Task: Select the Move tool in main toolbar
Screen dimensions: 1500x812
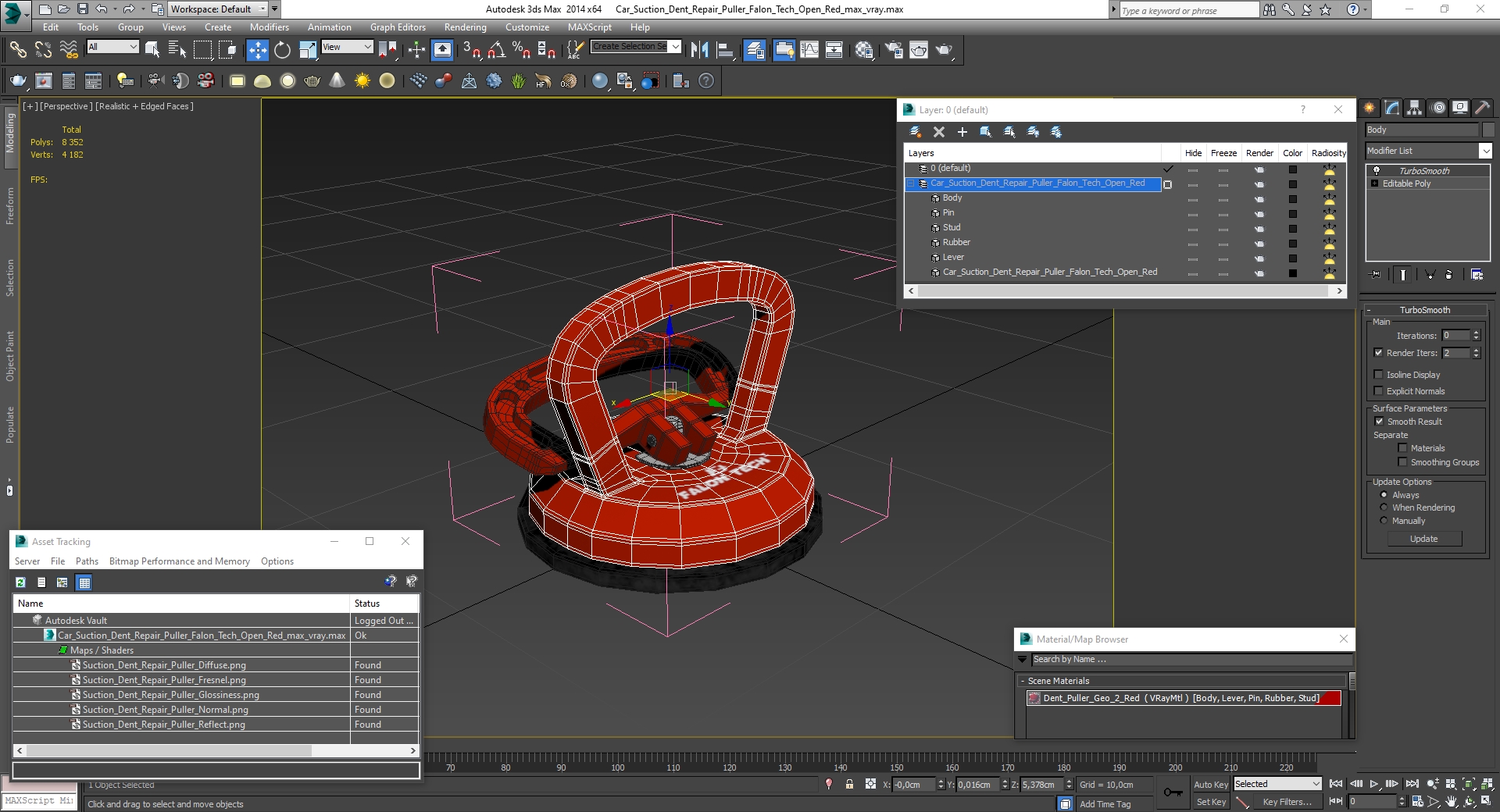Action: [x=257, y=50]
